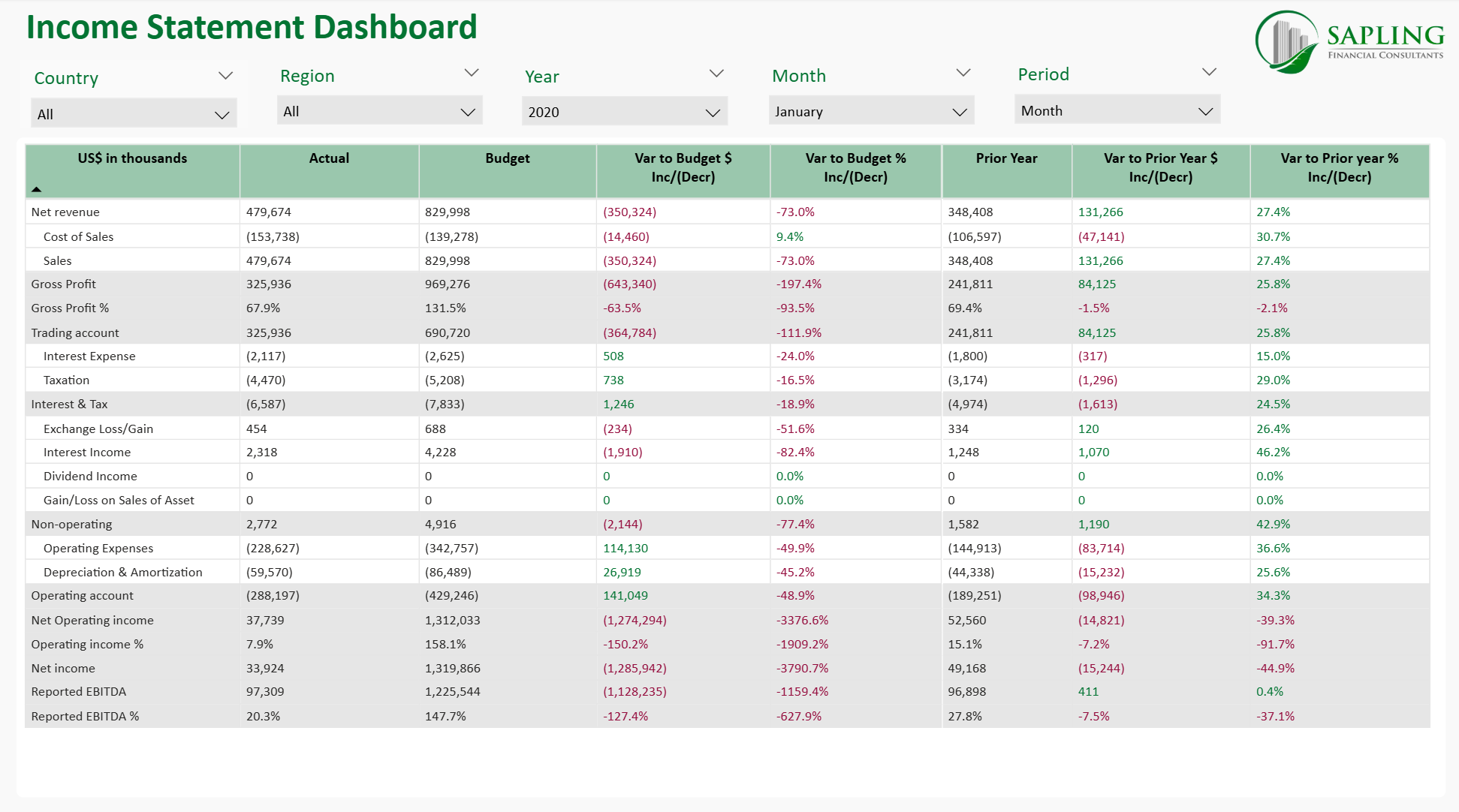Screen dimensions: 1459x812
Task: Select the Net revenue row label
Action: click(65, 212)
